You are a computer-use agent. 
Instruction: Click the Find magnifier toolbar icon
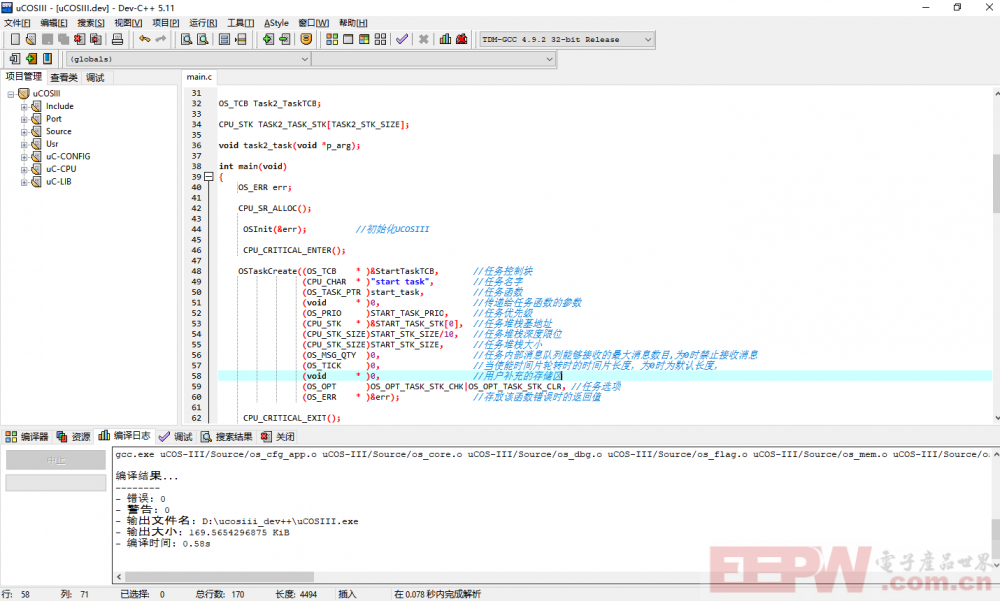(186, 40)
